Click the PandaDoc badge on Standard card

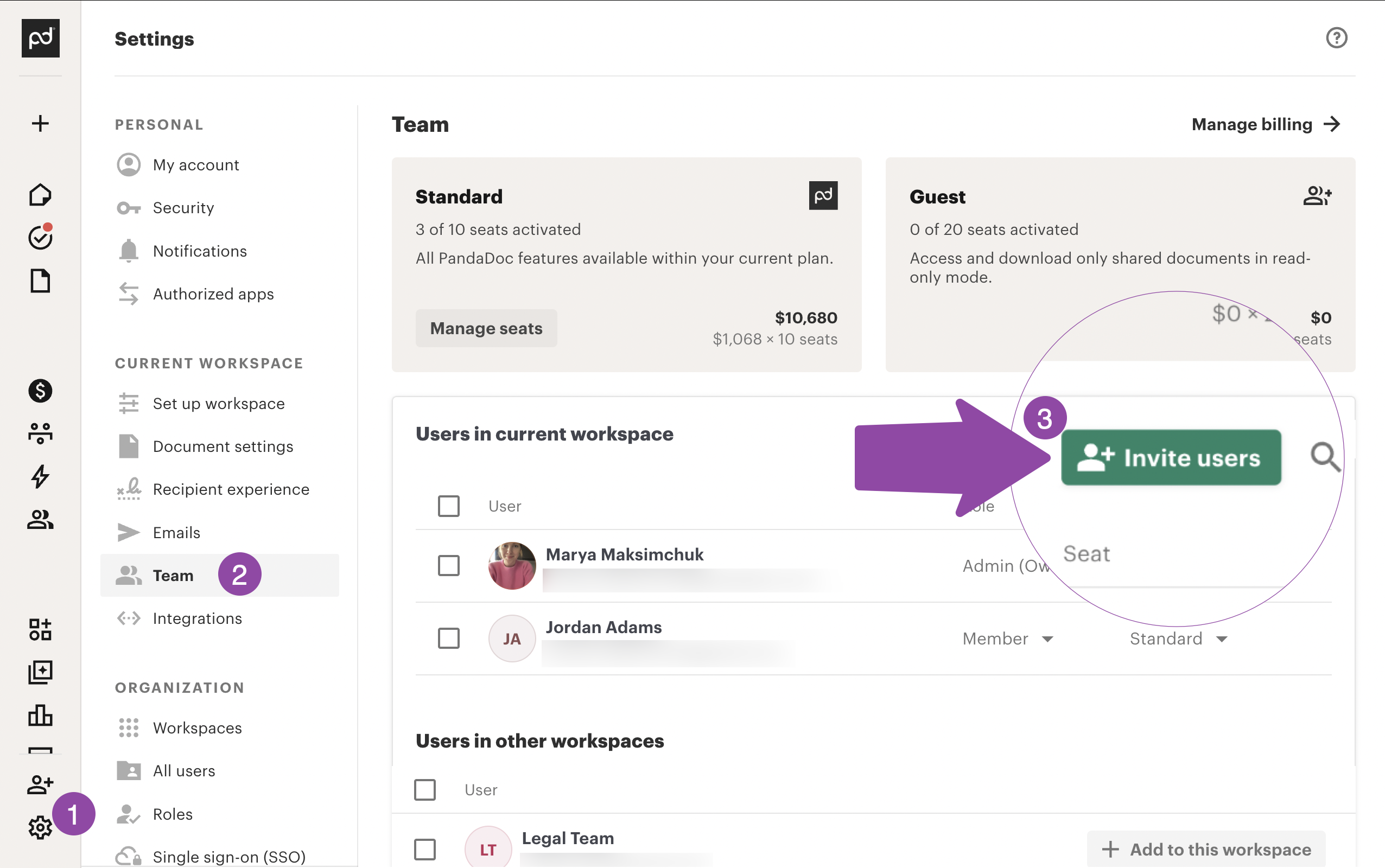coord(823,196)
